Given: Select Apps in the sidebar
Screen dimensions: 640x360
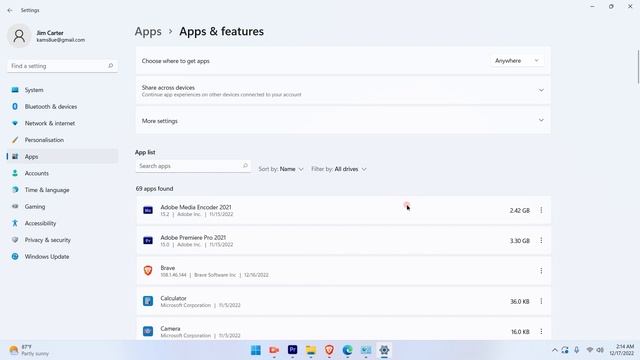Looking at the screenshot, I should (x=62, y=157).
